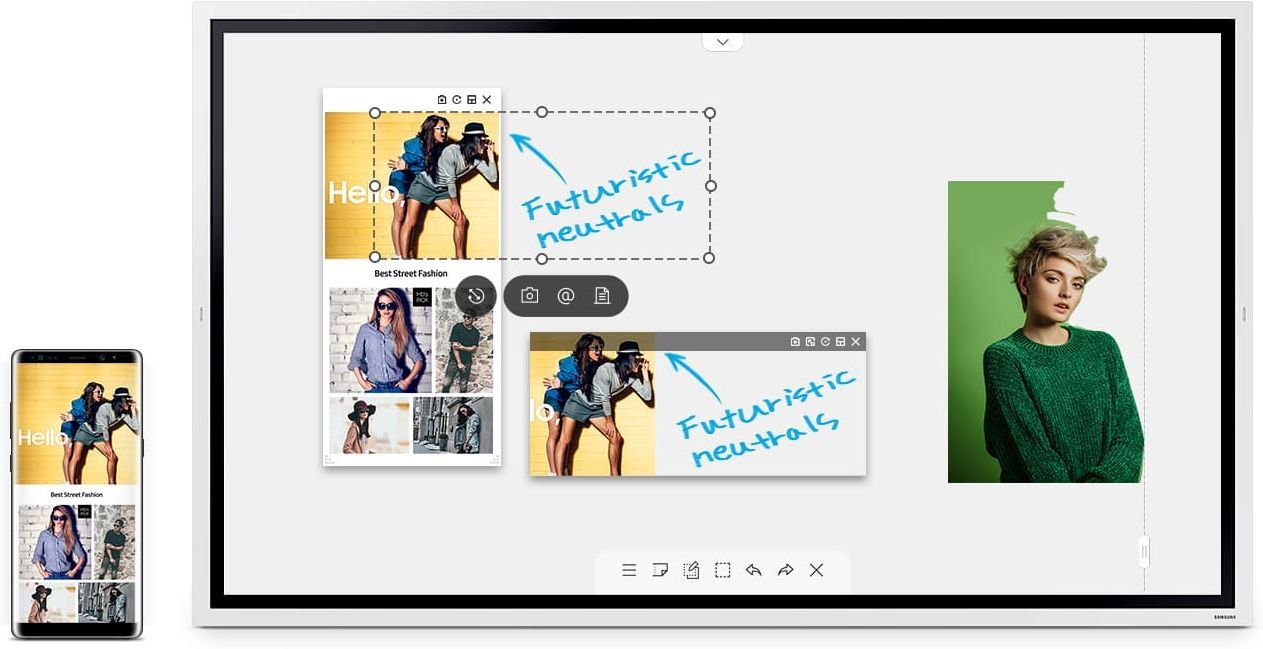The image size is (1263, 649).
Task: Open the hamburger menu in bottom toolbar
Action: point(629,570)
